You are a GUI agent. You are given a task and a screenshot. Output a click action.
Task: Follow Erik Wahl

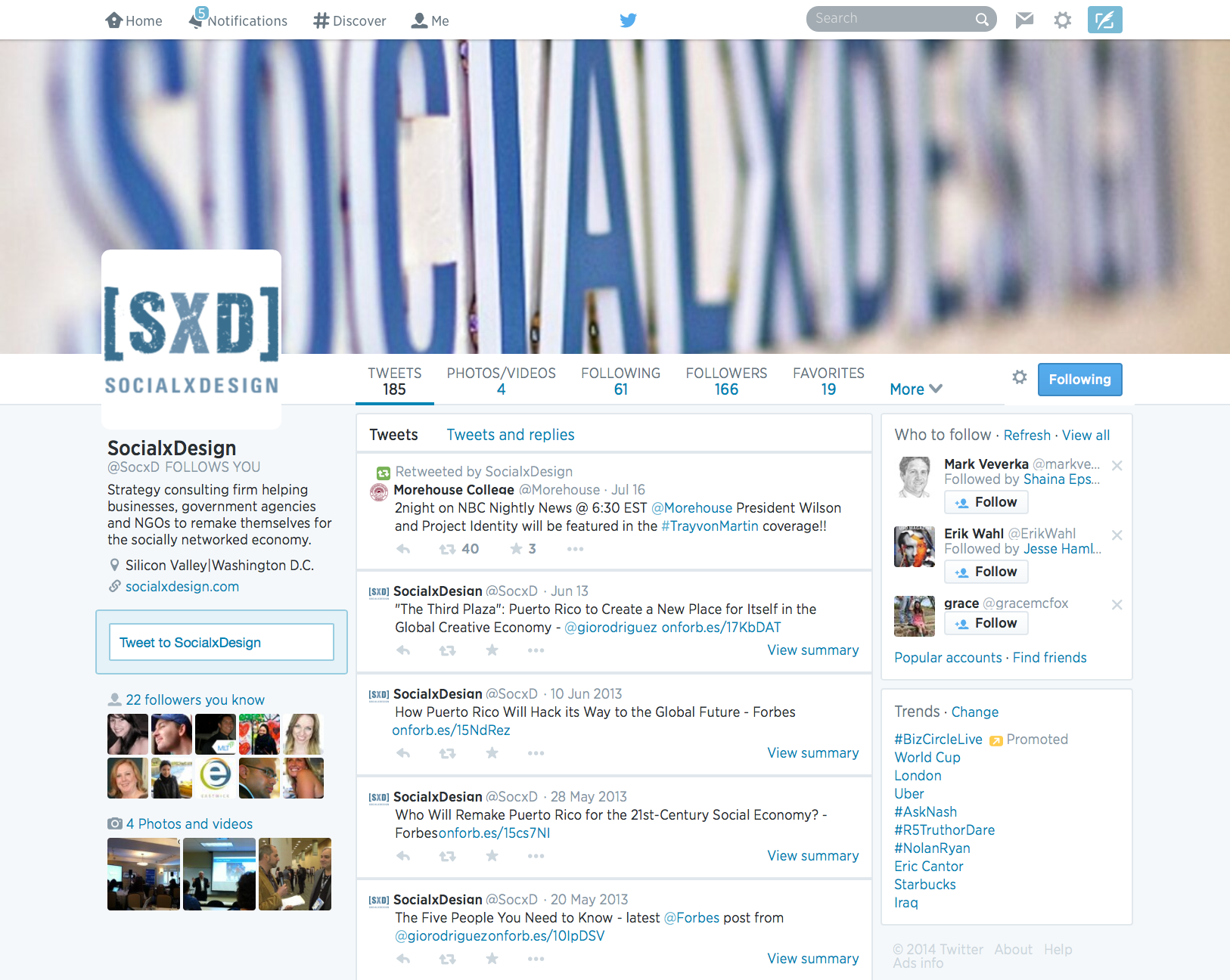(986, 572)
